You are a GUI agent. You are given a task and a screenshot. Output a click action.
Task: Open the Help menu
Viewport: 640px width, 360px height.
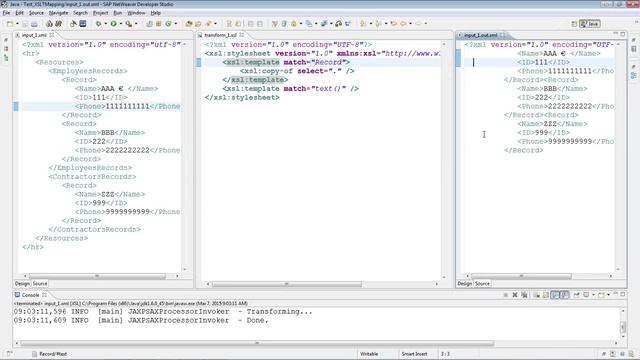click(x=156, y=13)
